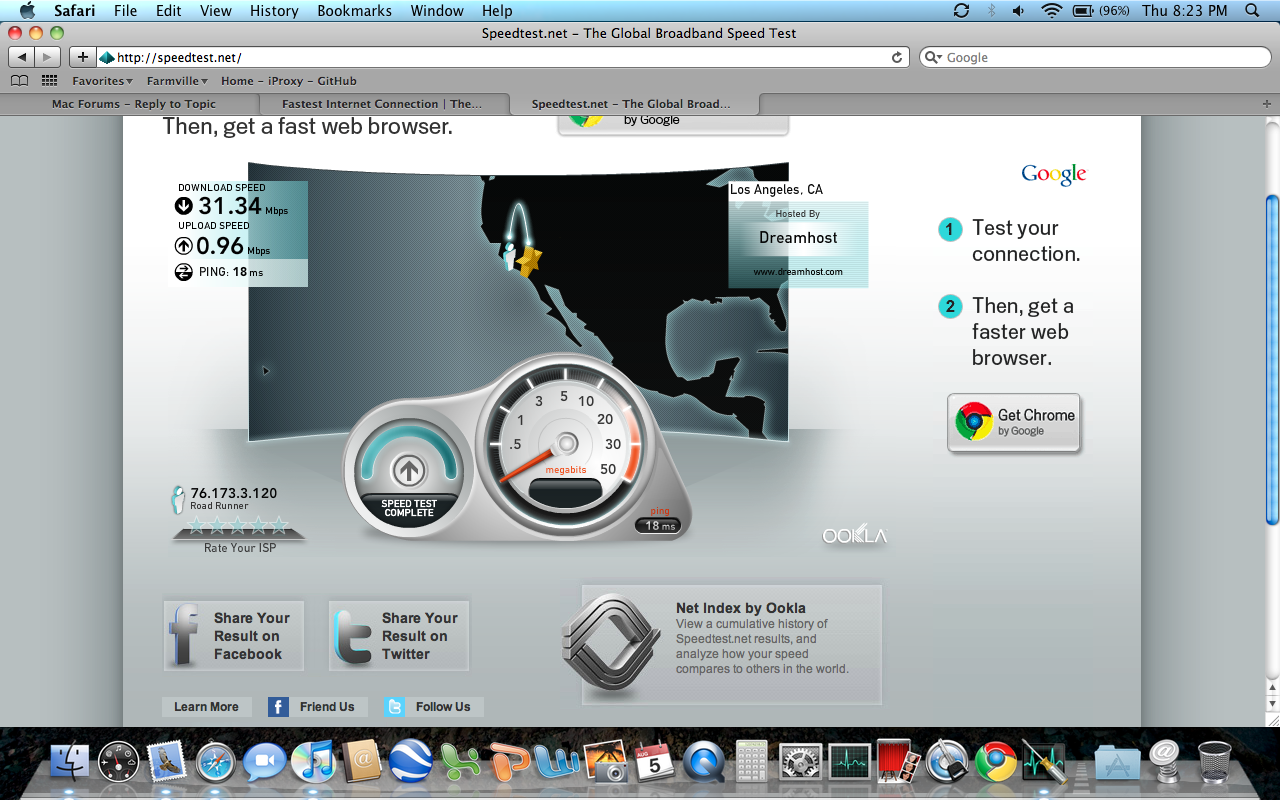Rate ISP with the third star

238,525
